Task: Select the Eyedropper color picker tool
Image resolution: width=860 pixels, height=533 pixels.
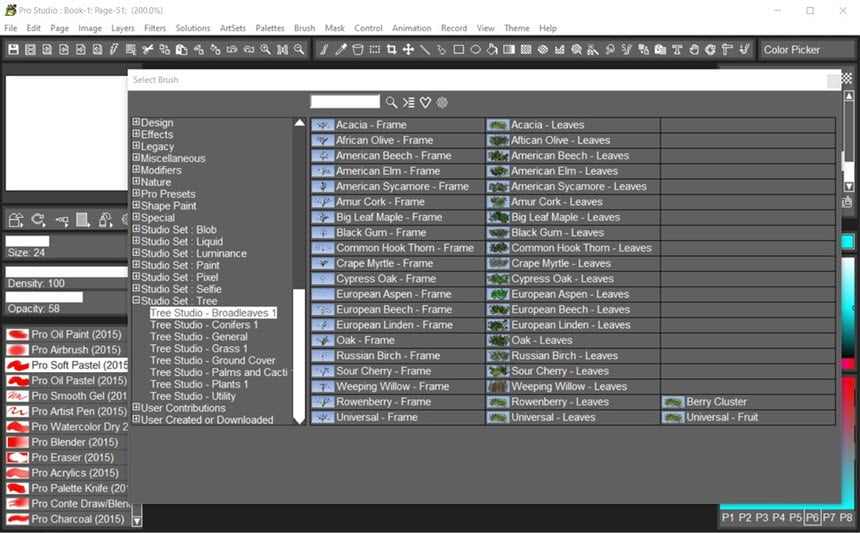Action: pyautogui.click(x=341, y=49)
